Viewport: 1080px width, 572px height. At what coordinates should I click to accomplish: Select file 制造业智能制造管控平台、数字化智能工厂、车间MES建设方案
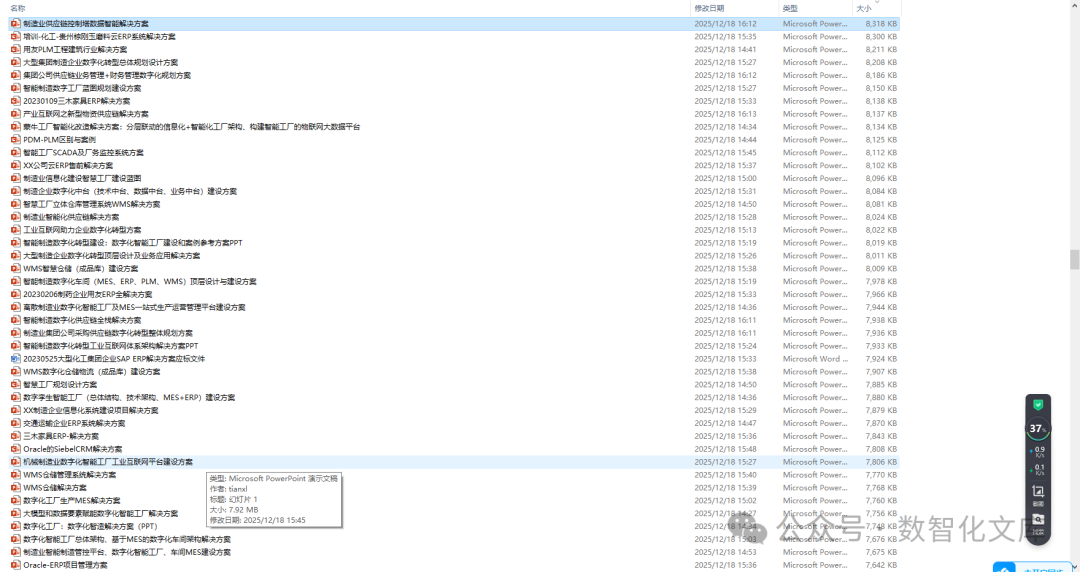[127, 552]
